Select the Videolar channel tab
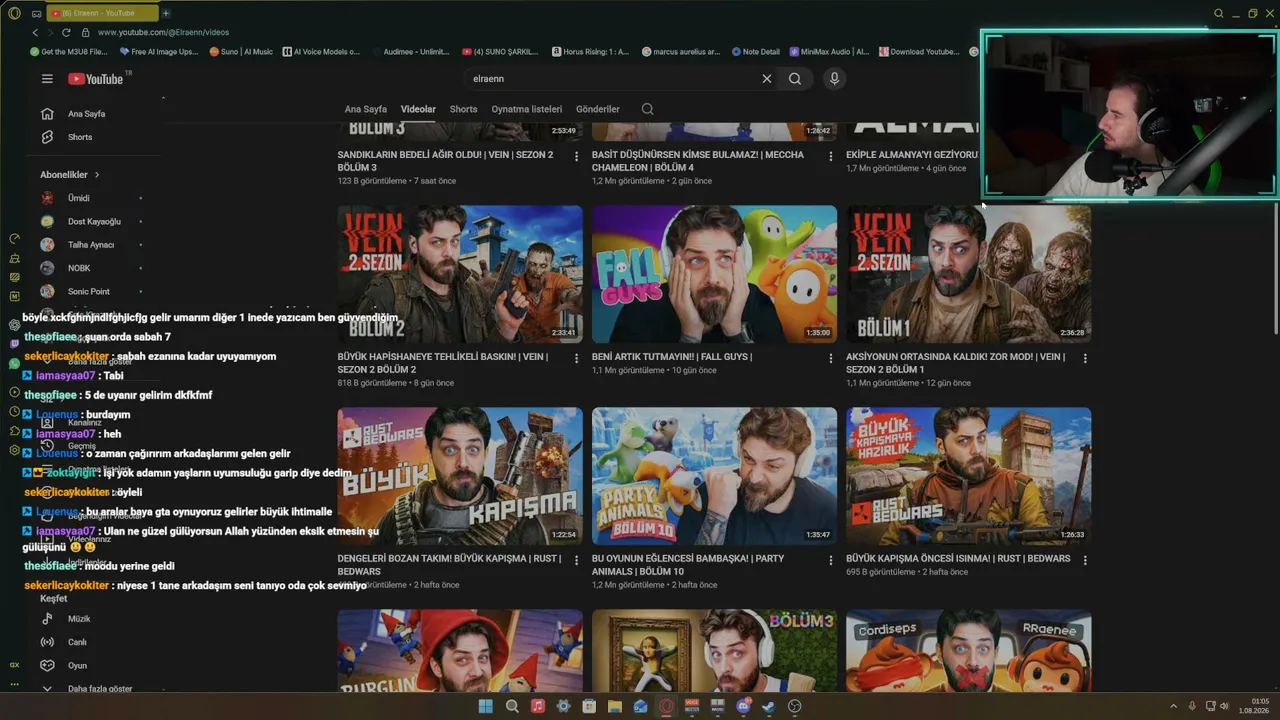Screen dimensions: 1280x720 click(x=418, y=109)
